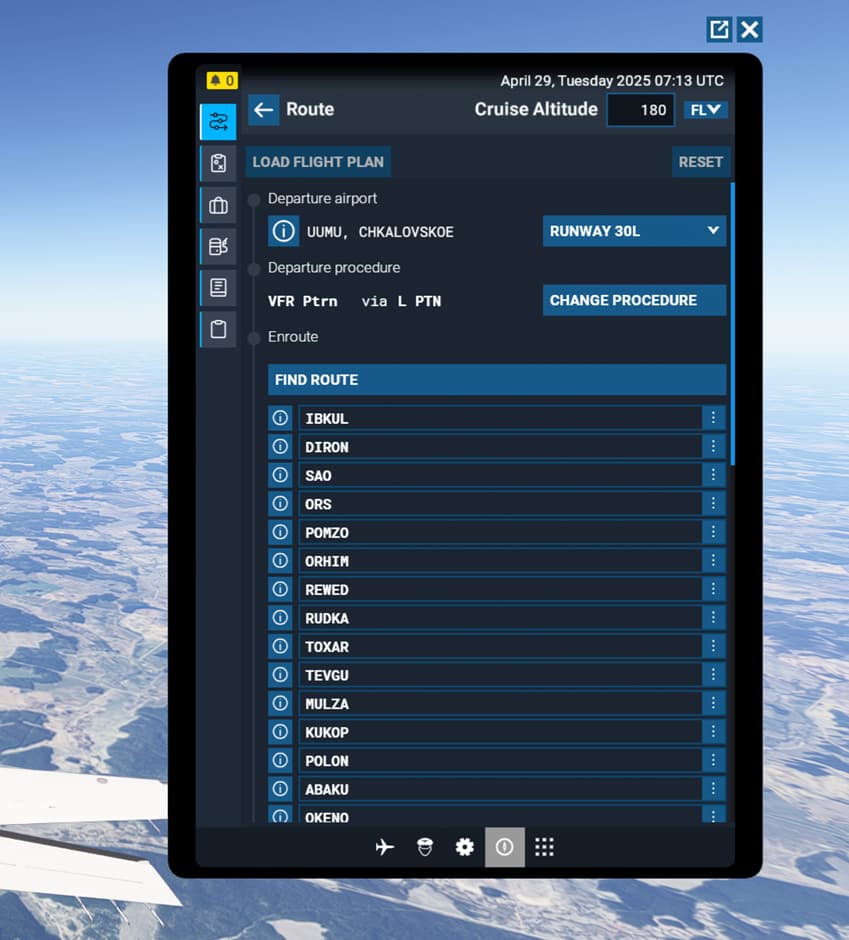Viewport: 849px width, 940px height.
Task: Open the options menu beside IBKUL waypoint
Action: [713, 418]
